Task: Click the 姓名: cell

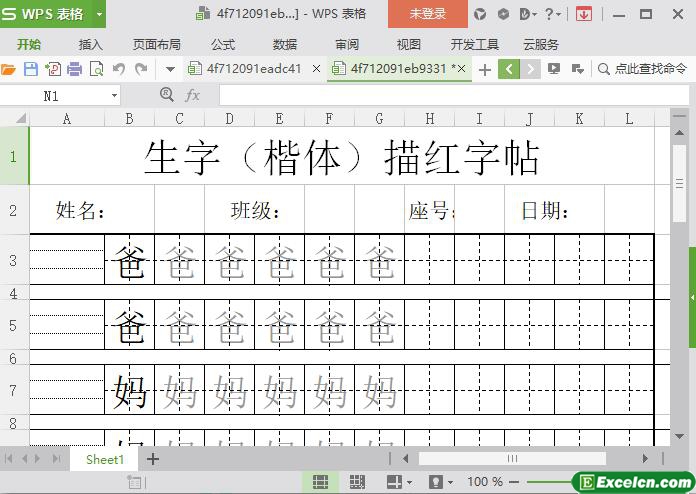Action: (x=92, y=209)
